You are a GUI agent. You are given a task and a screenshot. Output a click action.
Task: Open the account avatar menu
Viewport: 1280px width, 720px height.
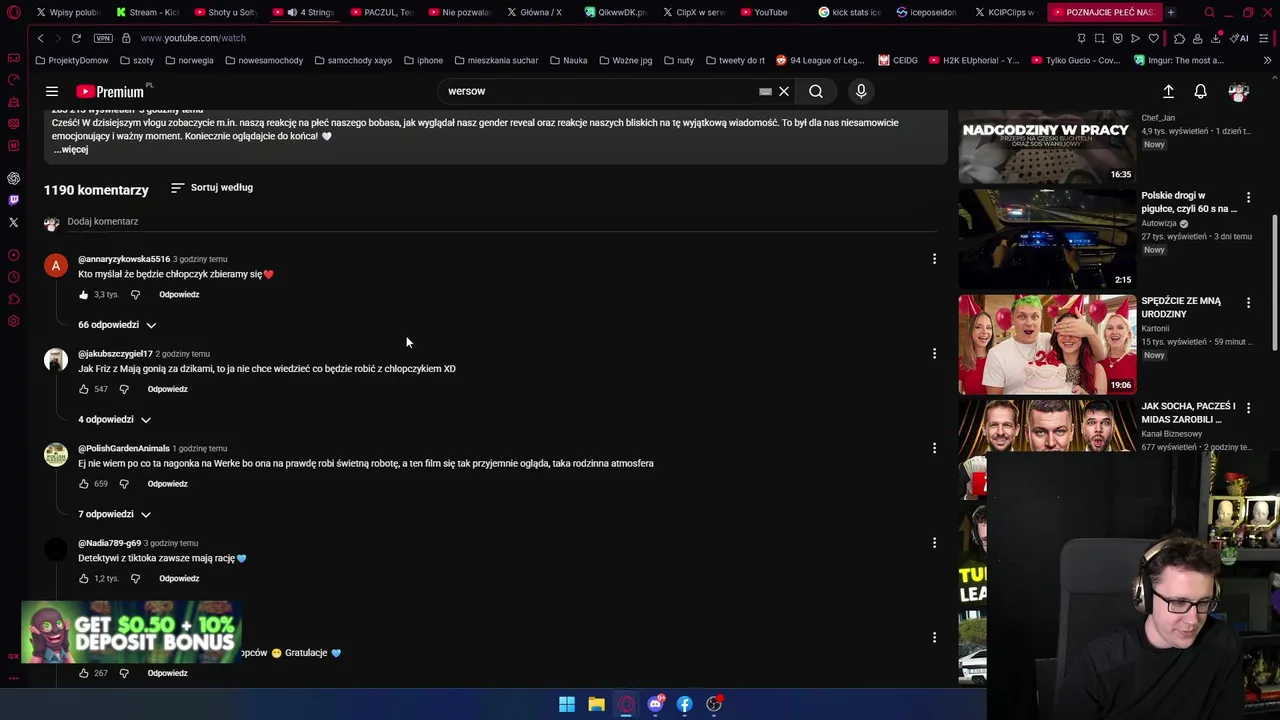click(1239, 91)
